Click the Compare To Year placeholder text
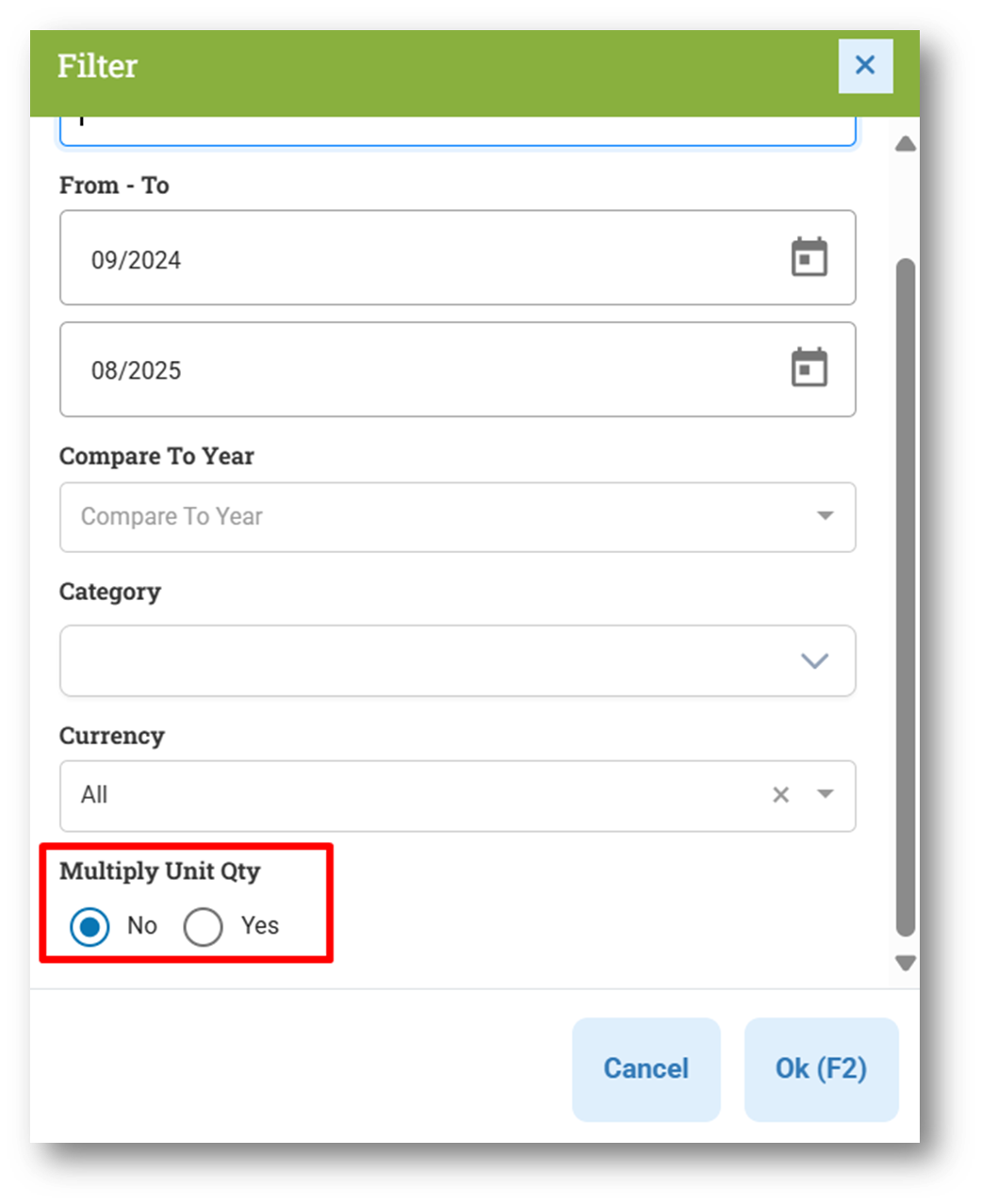Screen dimensions: 981x1204 (x=172, y=516)
